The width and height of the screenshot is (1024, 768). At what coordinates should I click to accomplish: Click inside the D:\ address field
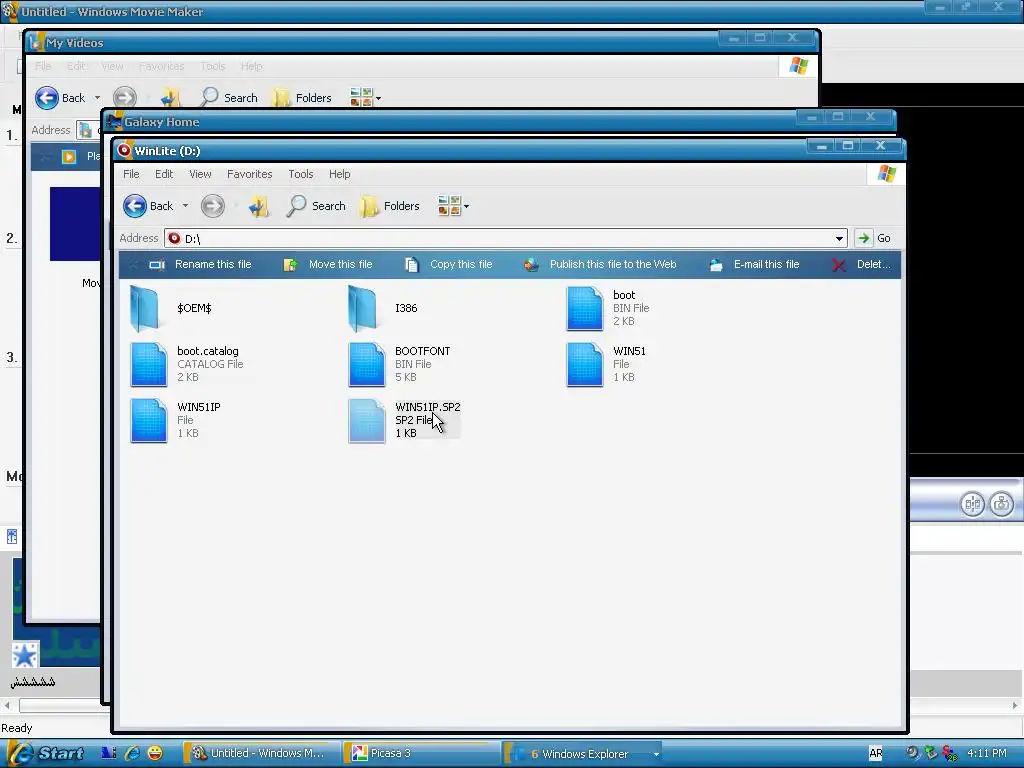[x=506, y=238]
